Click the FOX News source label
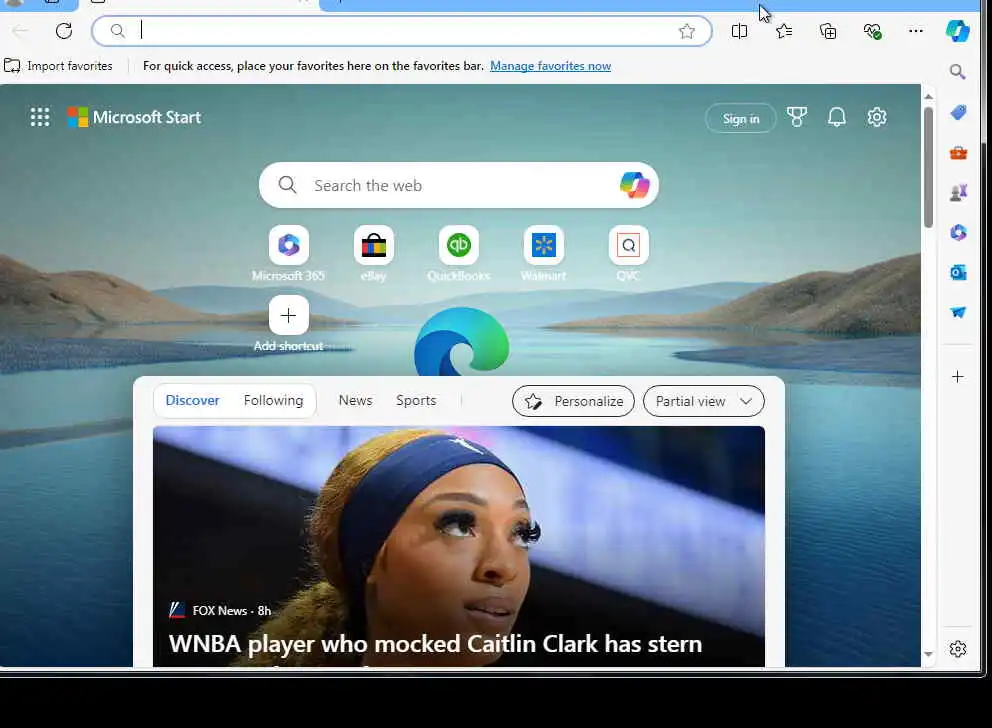Image resolution: width=992 pixels, height=728 pixels. click(220, 610)
